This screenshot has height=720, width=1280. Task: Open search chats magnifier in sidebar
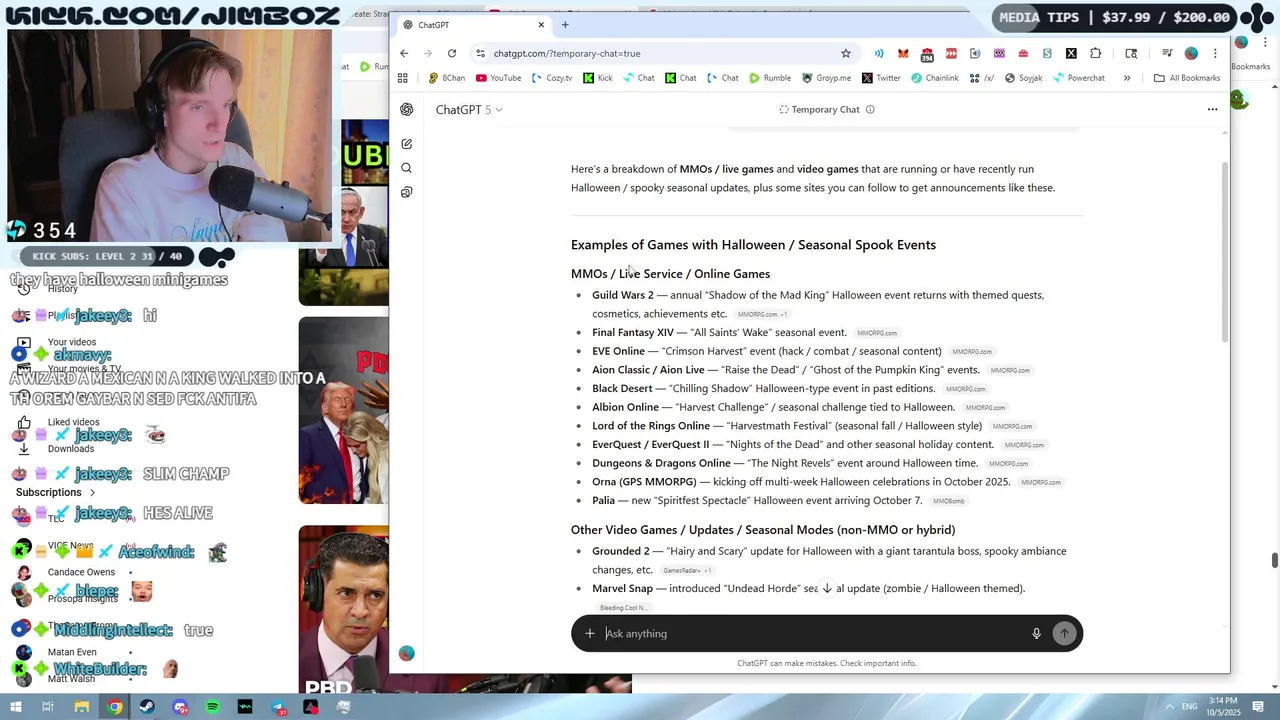point(407,168)
